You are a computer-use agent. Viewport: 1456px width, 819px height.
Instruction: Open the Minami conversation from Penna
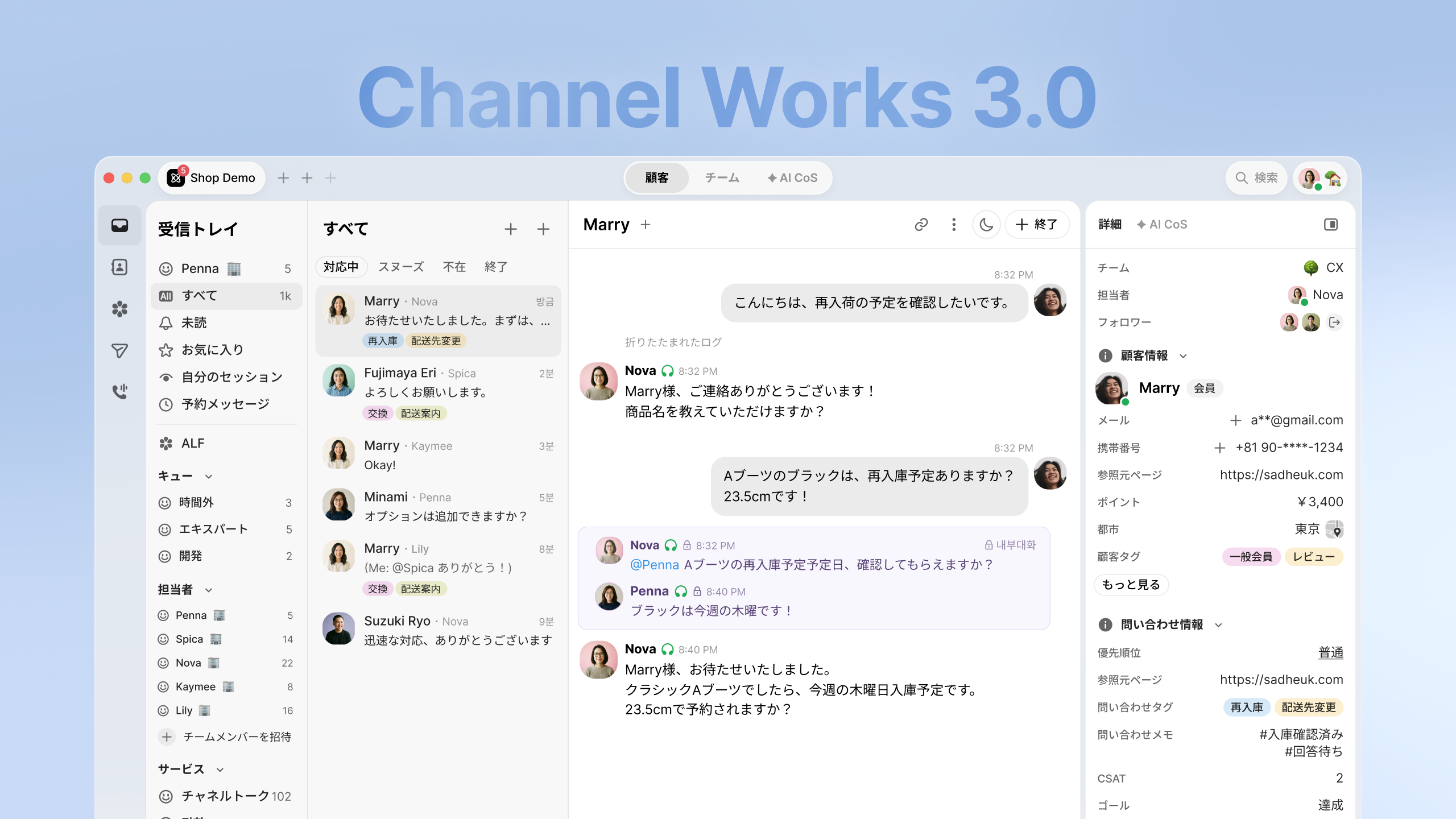pos(438,506)
